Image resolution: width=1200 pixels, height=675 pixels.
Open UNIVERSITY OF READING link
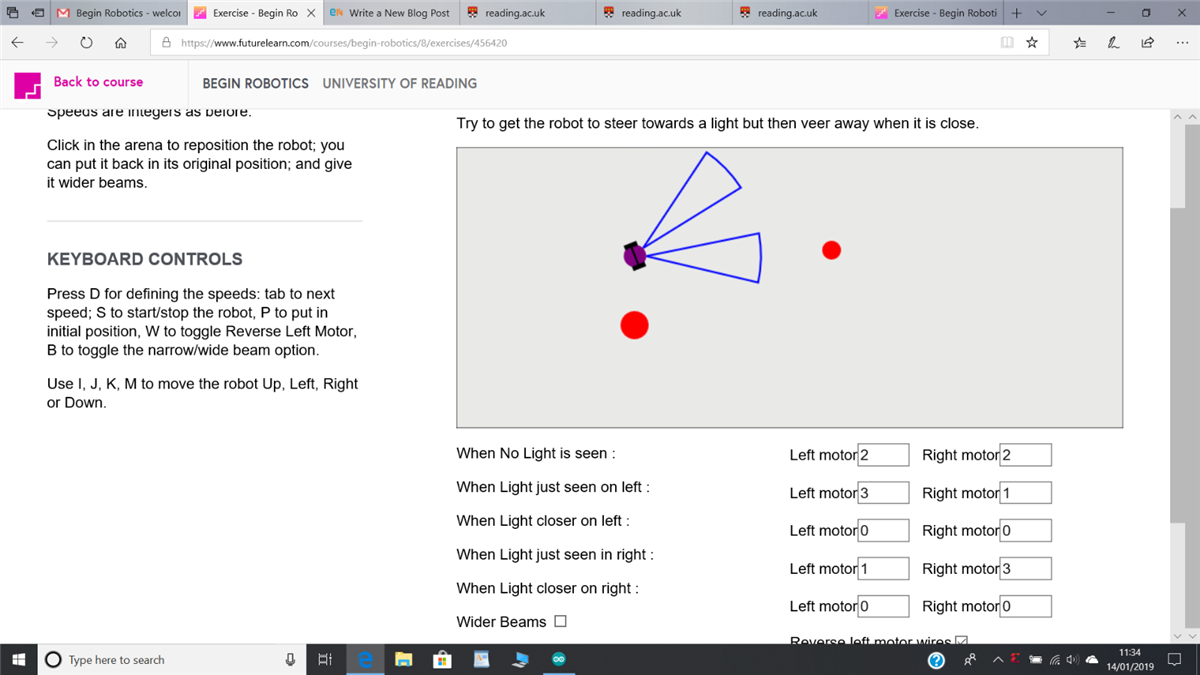399,83
